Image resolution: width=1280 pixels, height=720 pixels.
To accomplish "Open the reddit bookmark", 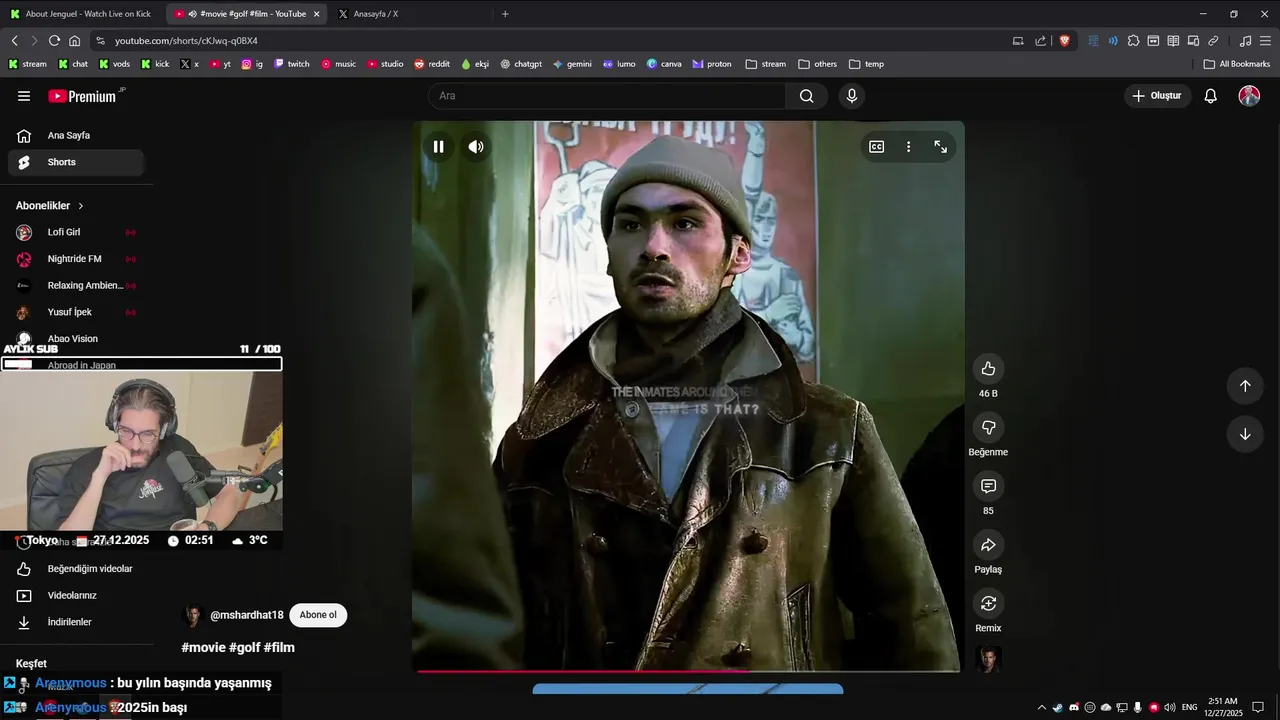I will 432,64.
